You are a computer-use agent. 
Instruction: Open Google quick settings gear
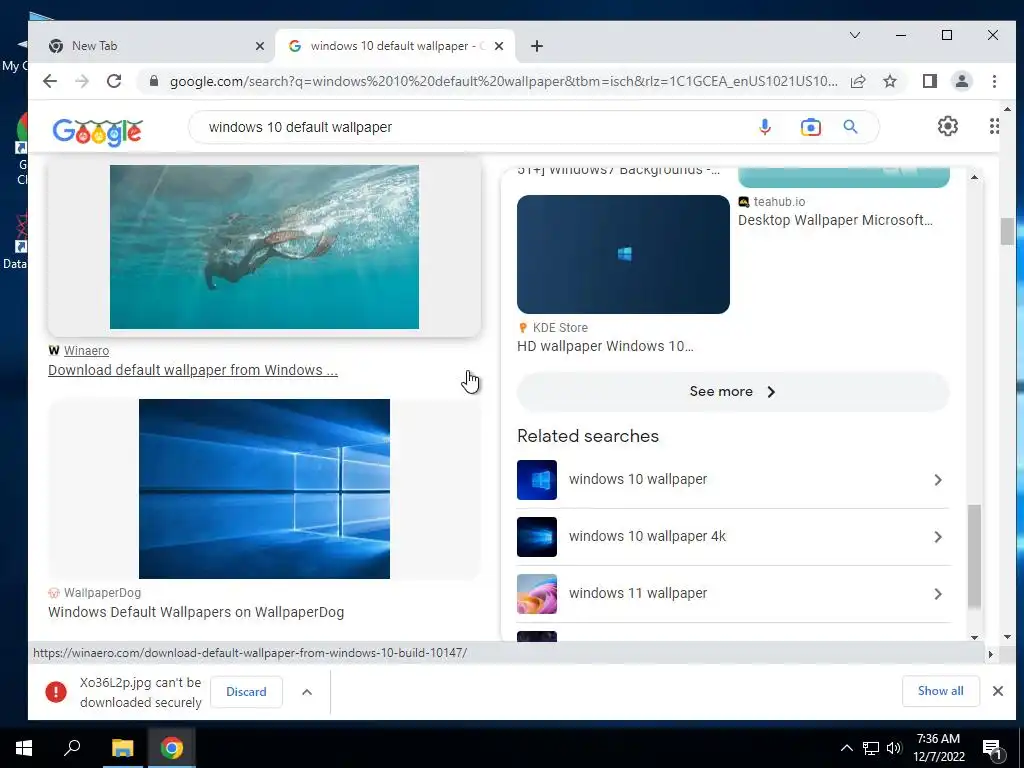click(948, 126)
